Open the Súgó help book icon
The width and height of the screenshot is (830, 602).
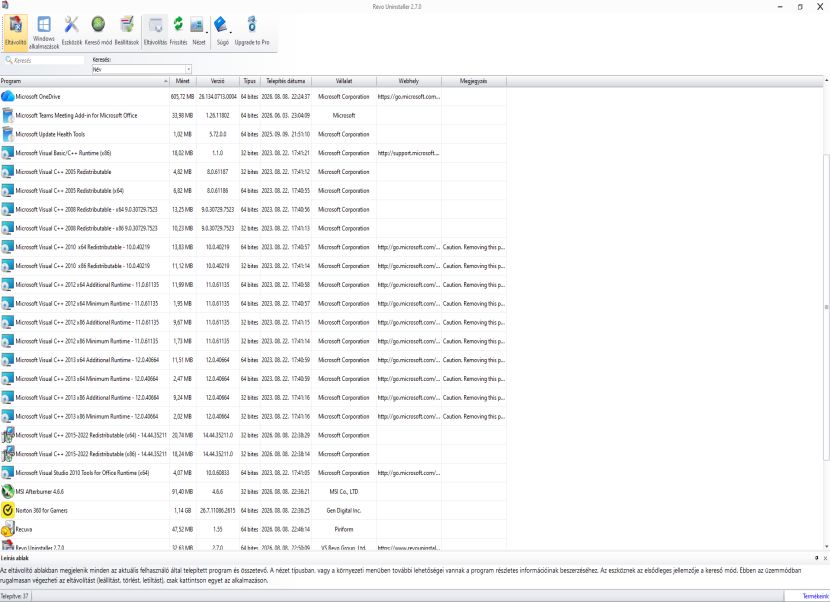click(x=221, y=32)
